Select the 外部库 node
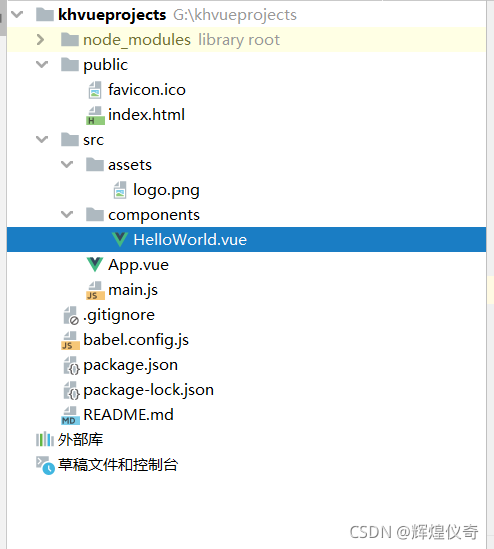The height and width of the screenshot is (549, 494). pos(80,440)
